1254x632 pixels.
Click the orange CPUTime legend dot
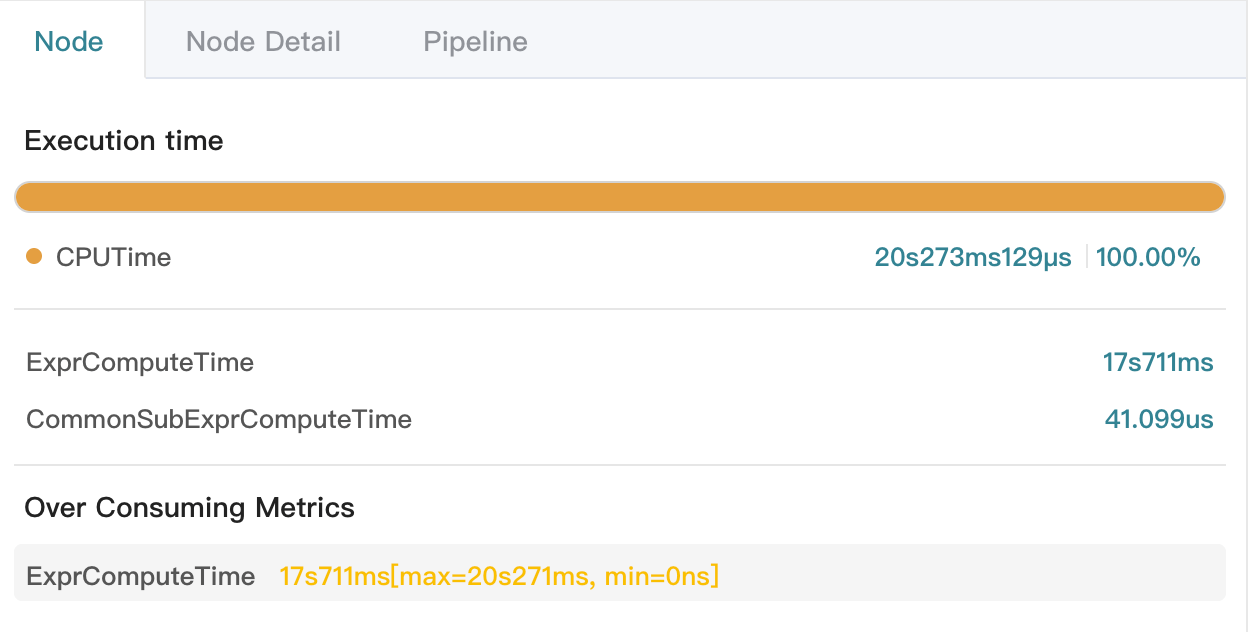pos(34,257)
